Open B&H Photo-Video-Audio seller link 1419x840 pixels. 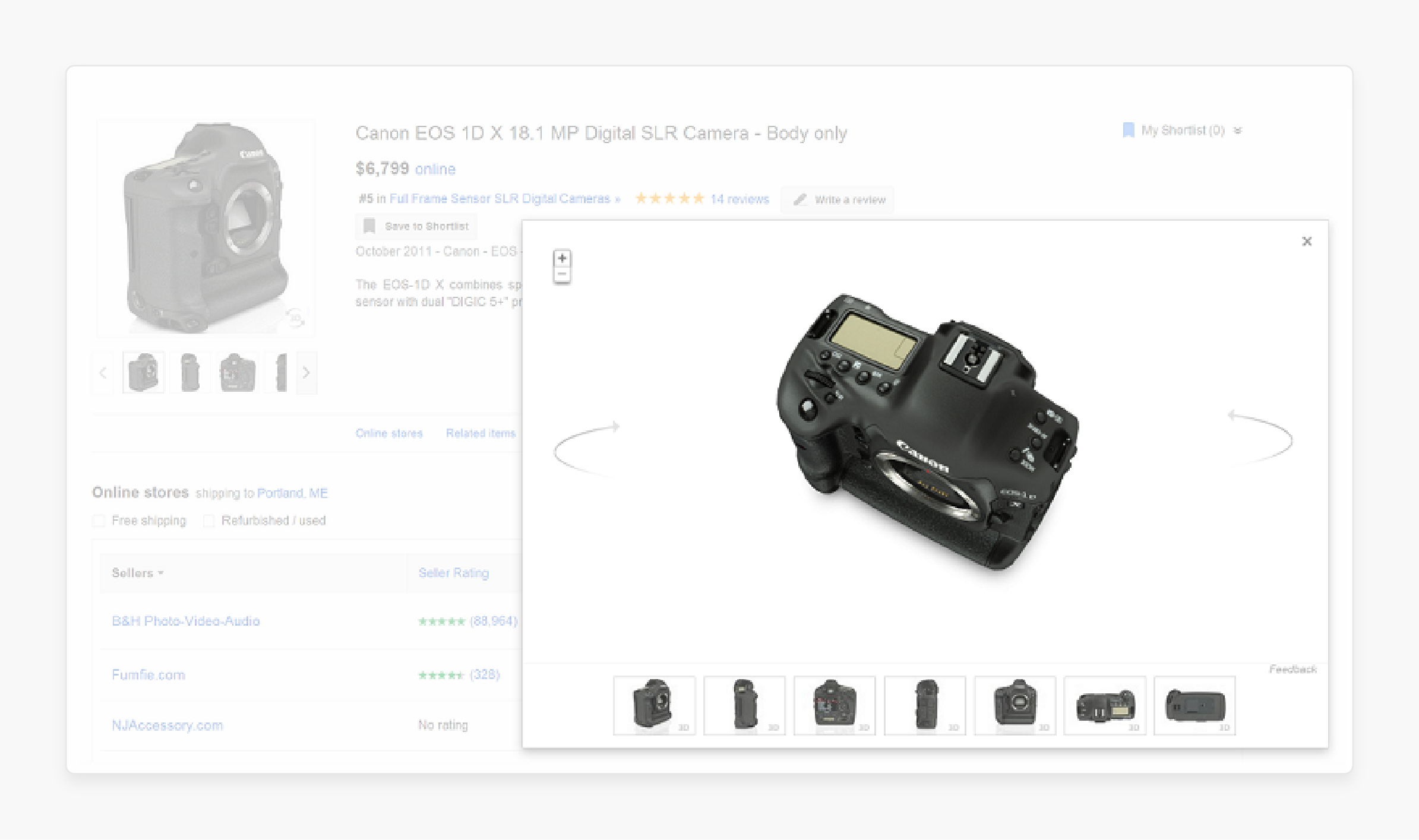[186, 621]
